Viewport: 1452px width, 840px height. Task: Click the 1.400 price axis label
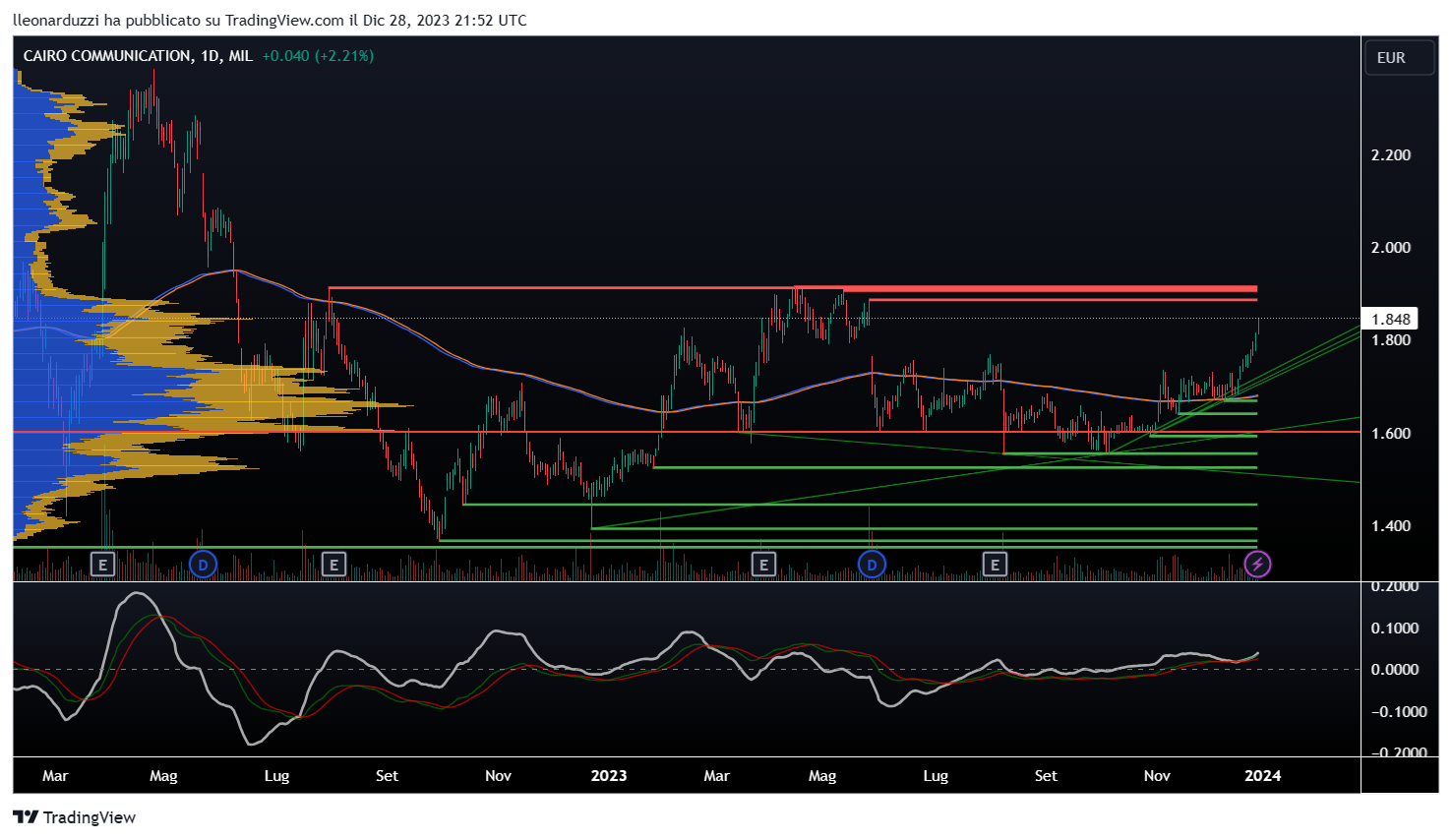pyautogui.click(x=1390, y=526)
